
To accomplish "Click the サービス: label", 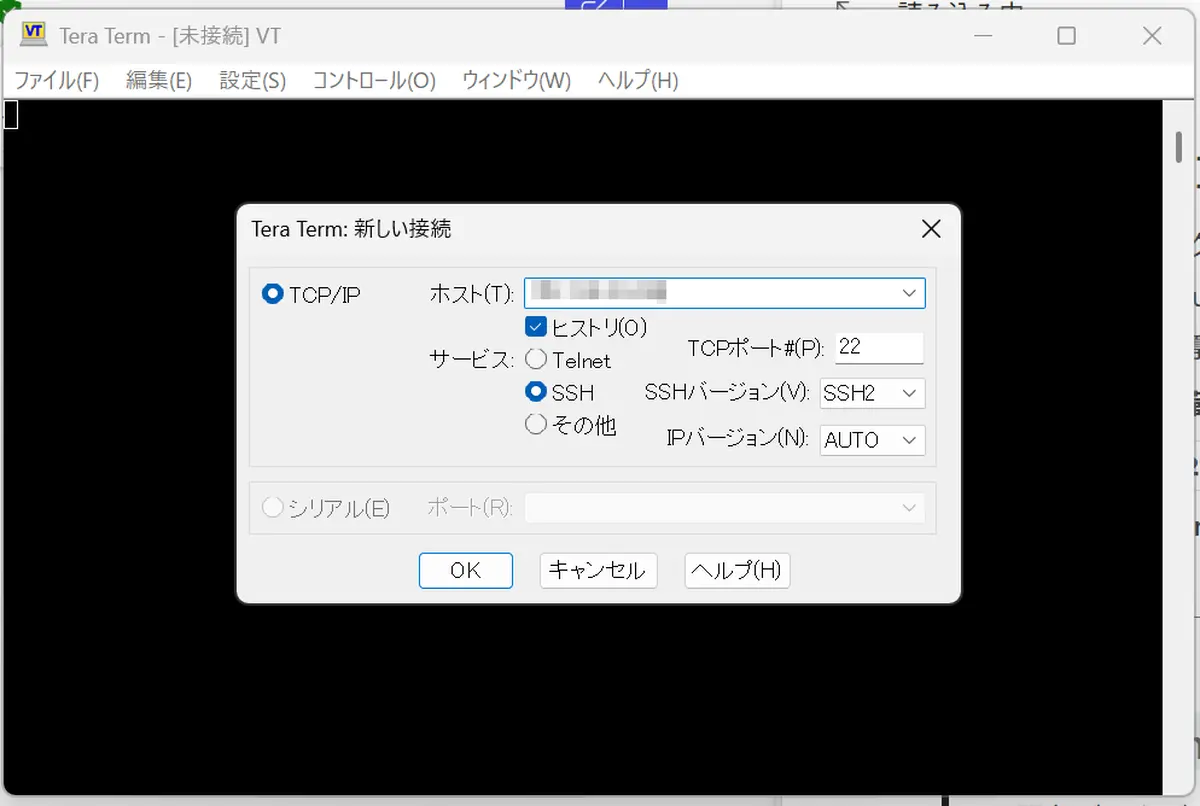I will pyautogui.click(x=472, y=360).
